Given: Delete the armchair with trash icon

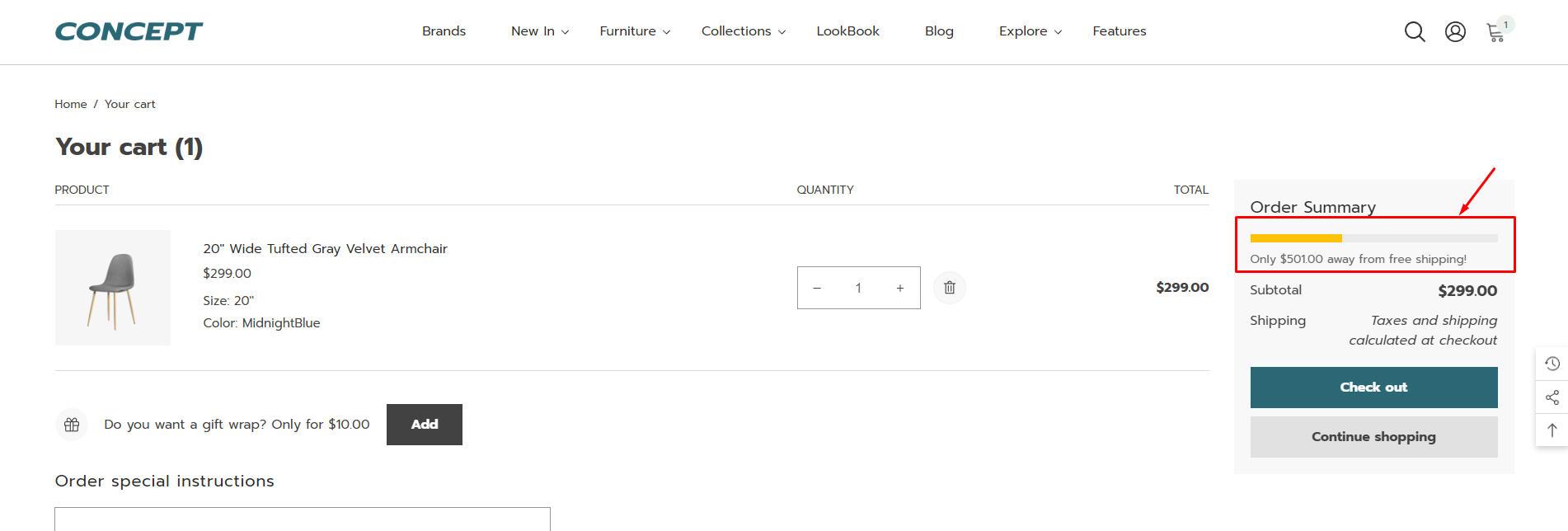Looking at the screenshot, I should click(950, 288).
